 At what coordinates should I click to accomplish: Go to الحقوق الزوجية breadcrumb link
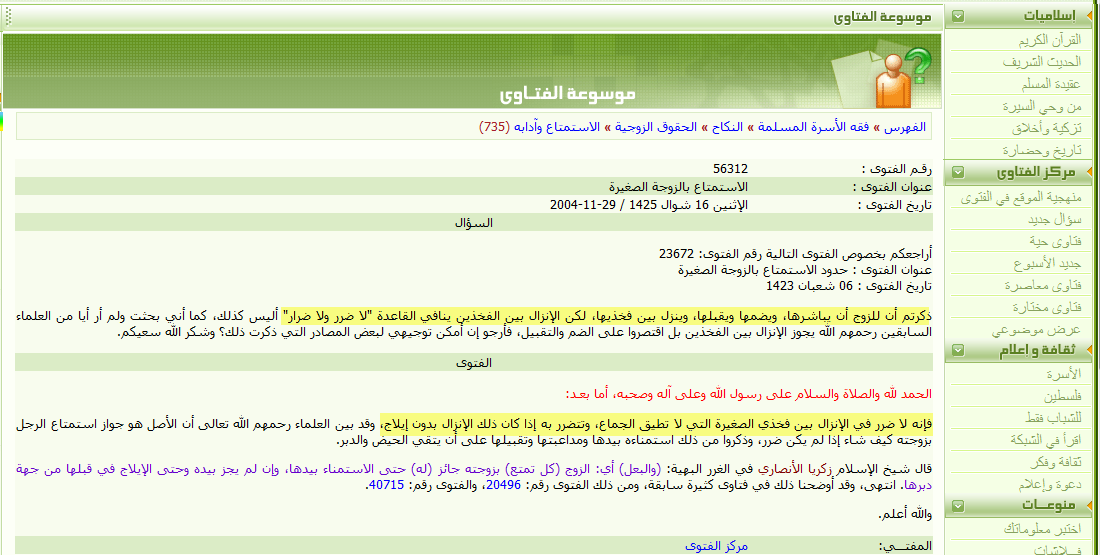click(656, 127)
